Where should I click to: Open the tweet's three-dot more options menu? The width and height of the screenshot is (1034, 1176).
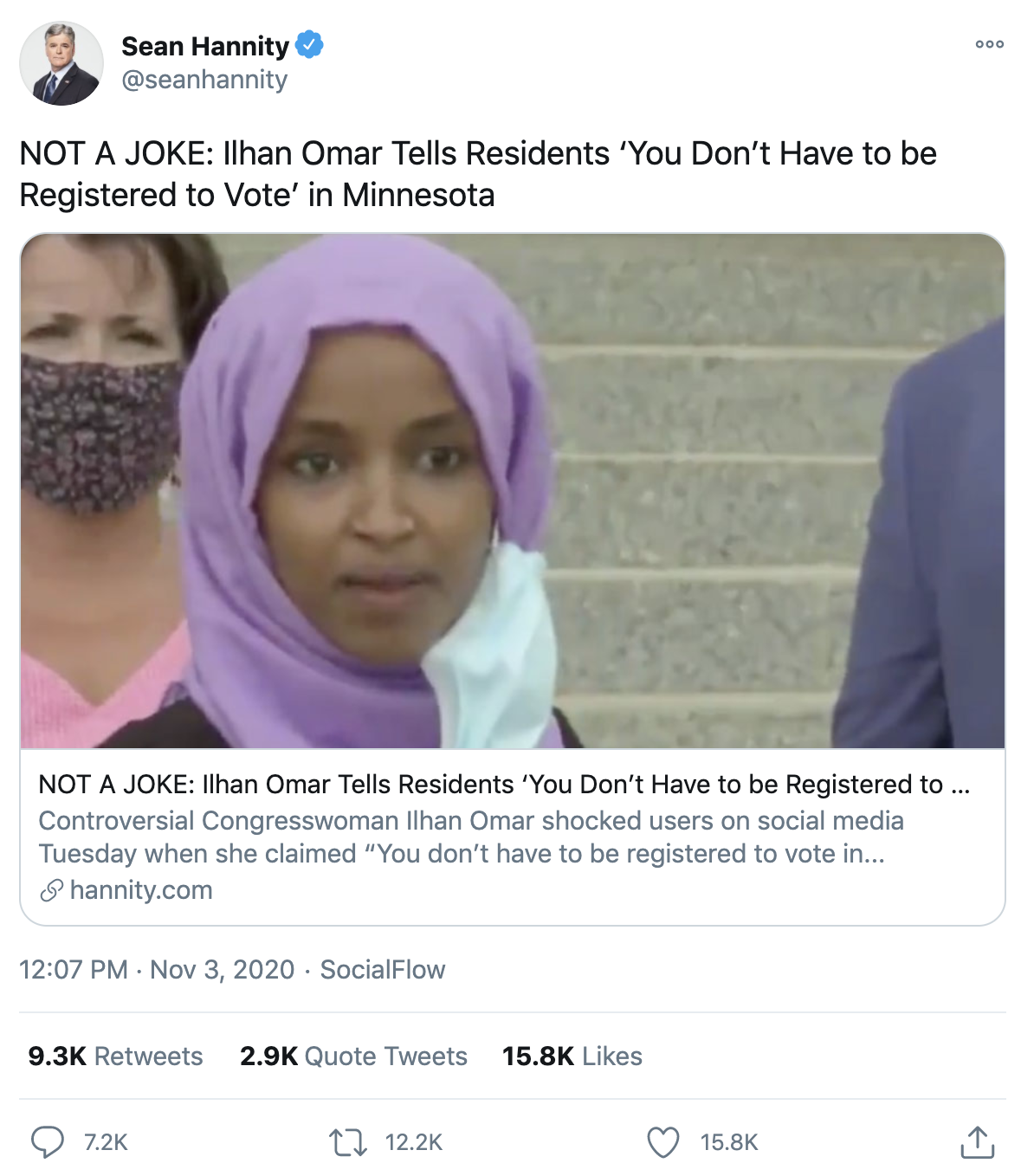989,44
